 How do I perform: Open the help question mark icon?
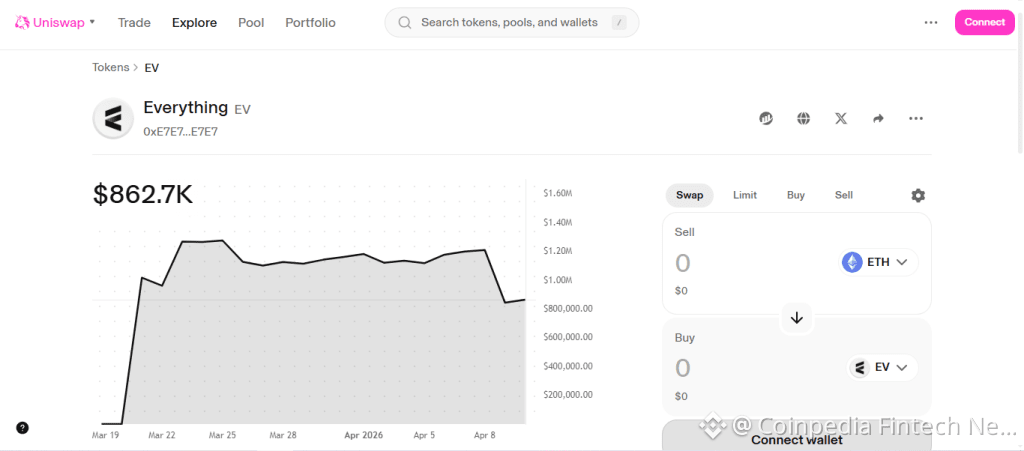[22, 428]
